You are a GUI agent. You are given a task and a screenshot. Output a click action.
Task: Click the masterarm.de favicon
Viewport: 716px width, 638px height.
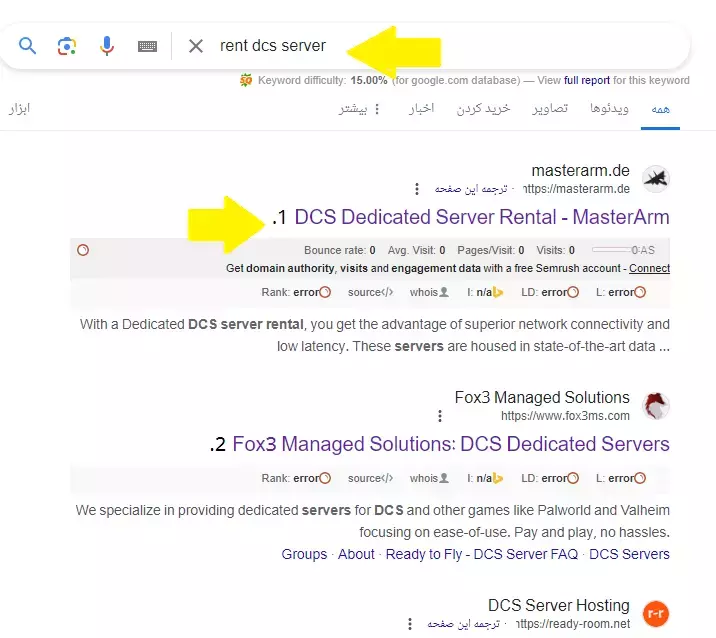pyautogui.click(x=656, y=179)
